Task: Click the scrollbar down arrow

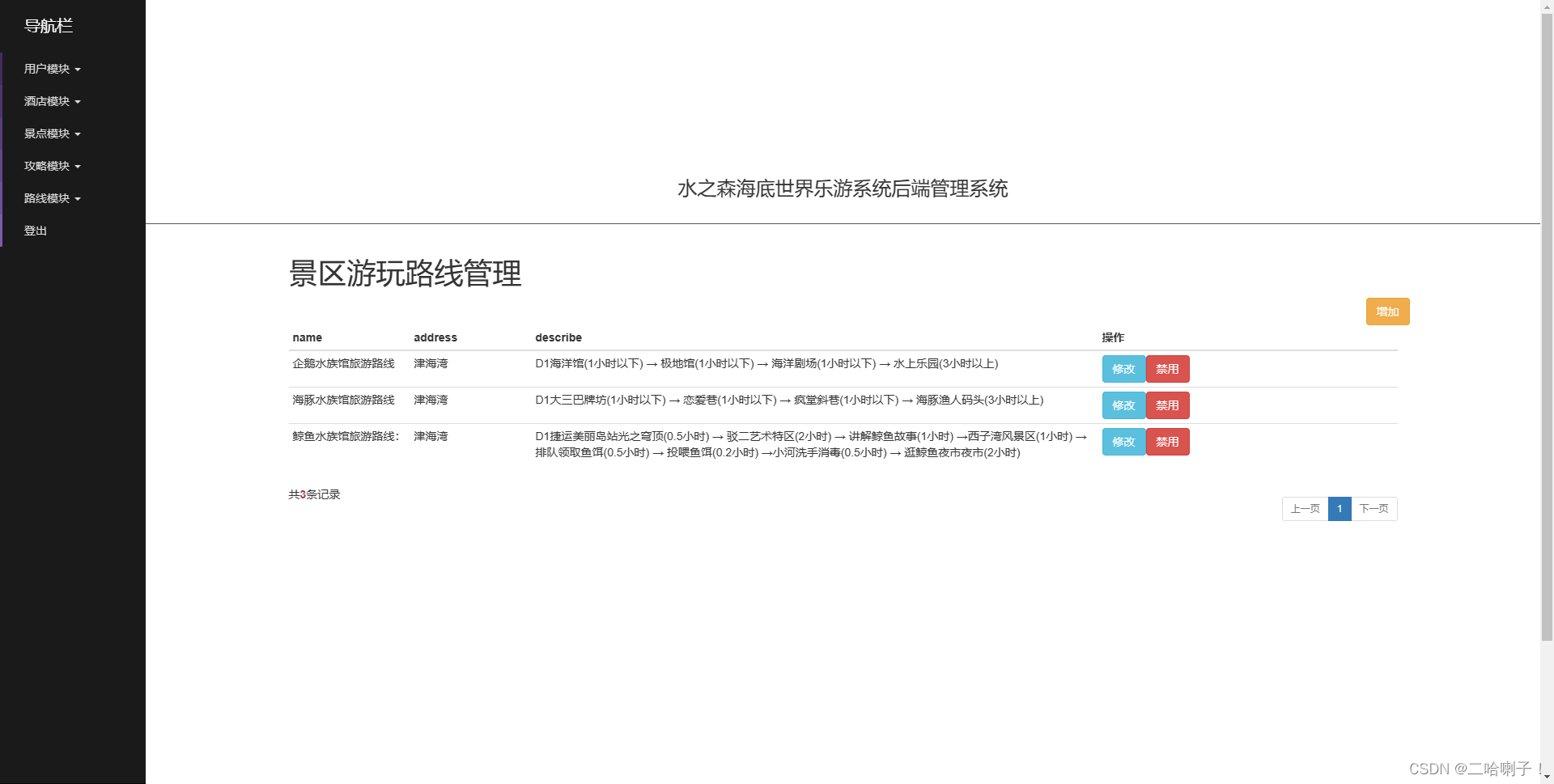Action: [1547, 778]
